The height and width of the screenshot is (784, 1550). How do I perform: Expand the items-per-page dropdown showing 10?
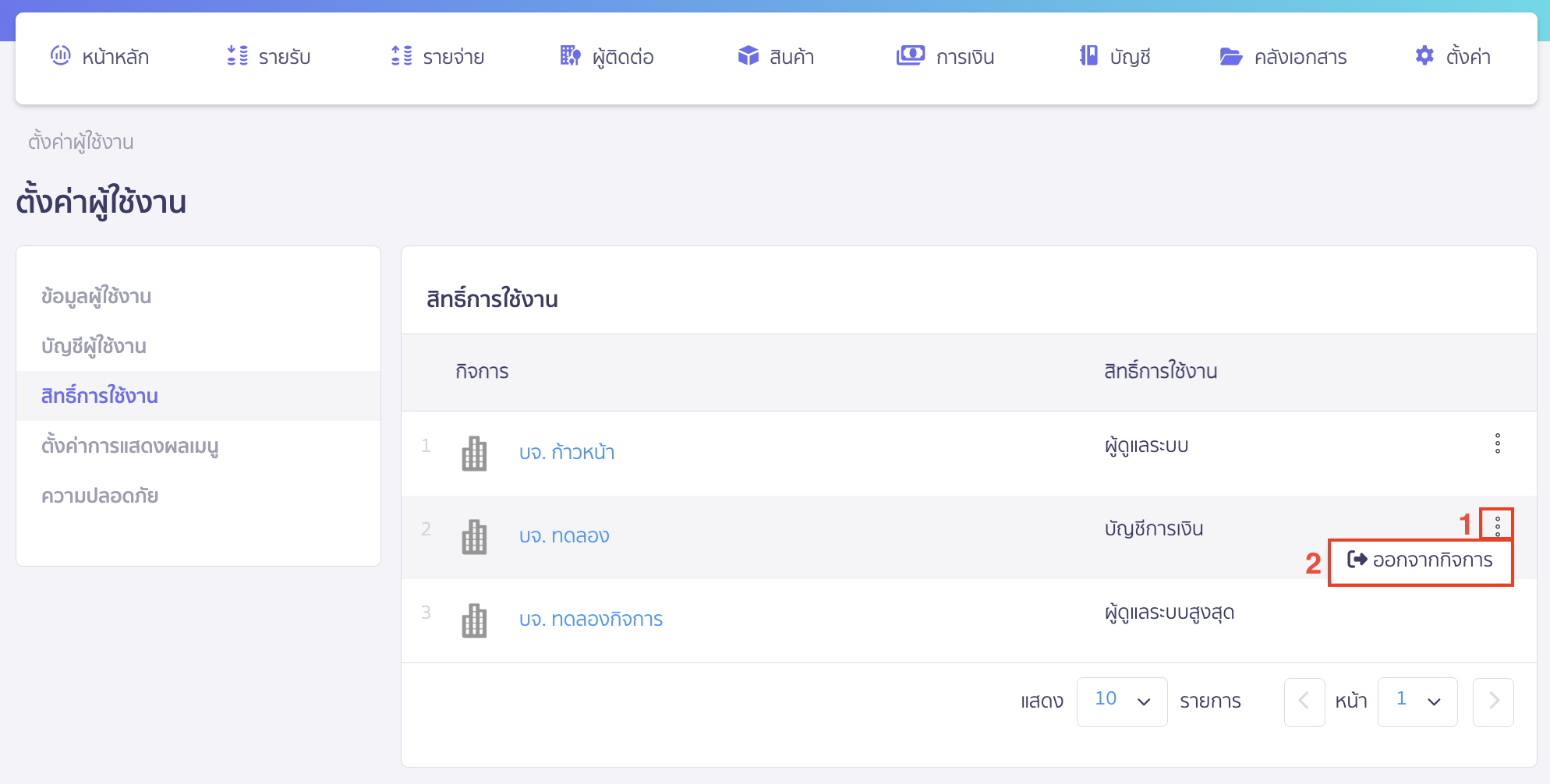coord(1122,701)
